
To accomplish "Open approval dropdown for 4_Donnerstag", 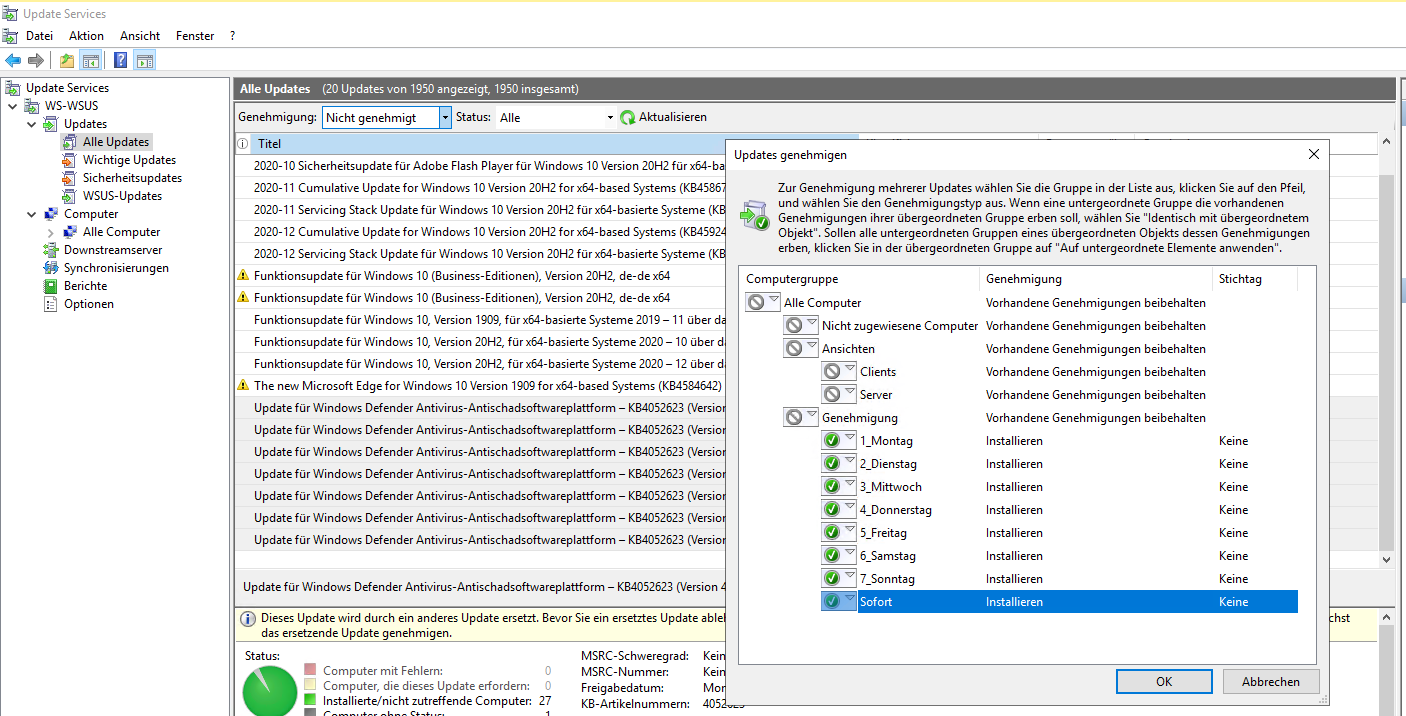I will (x=838, y=509).
